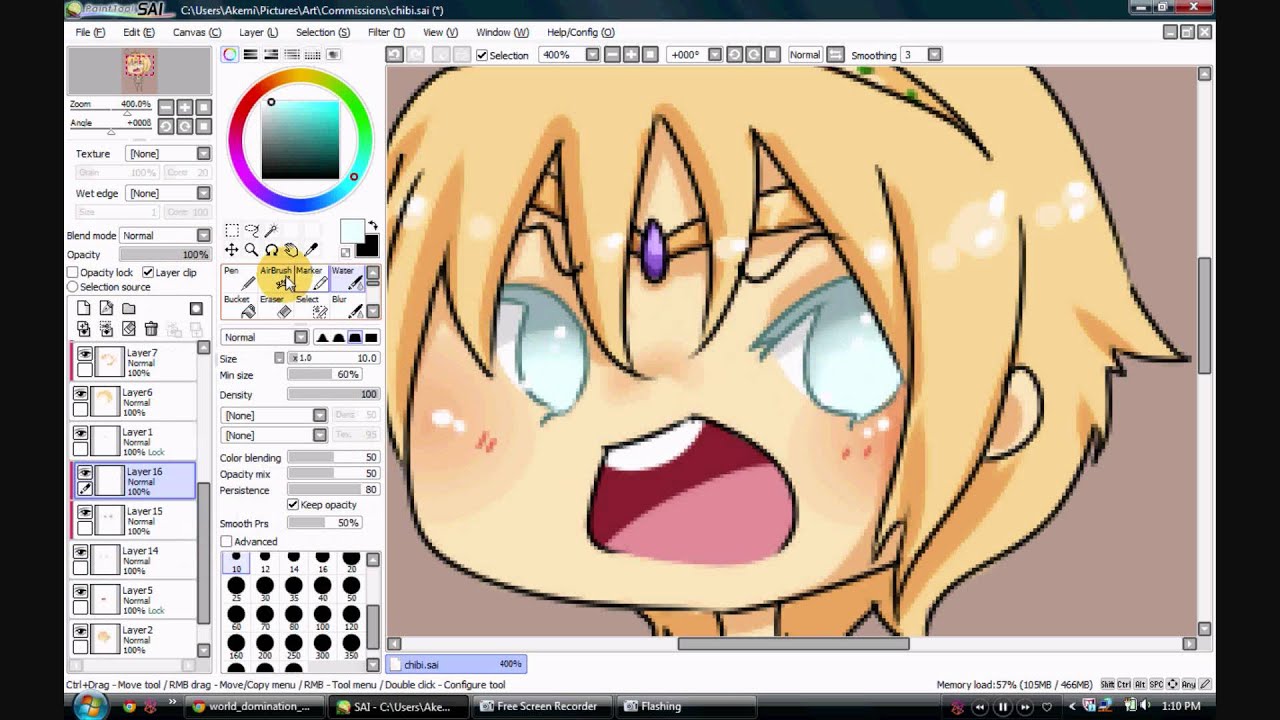The width and height of the screenshot is (1280, 720).
Task: Toggle the Layer clip checkbox
Action: 148,272
